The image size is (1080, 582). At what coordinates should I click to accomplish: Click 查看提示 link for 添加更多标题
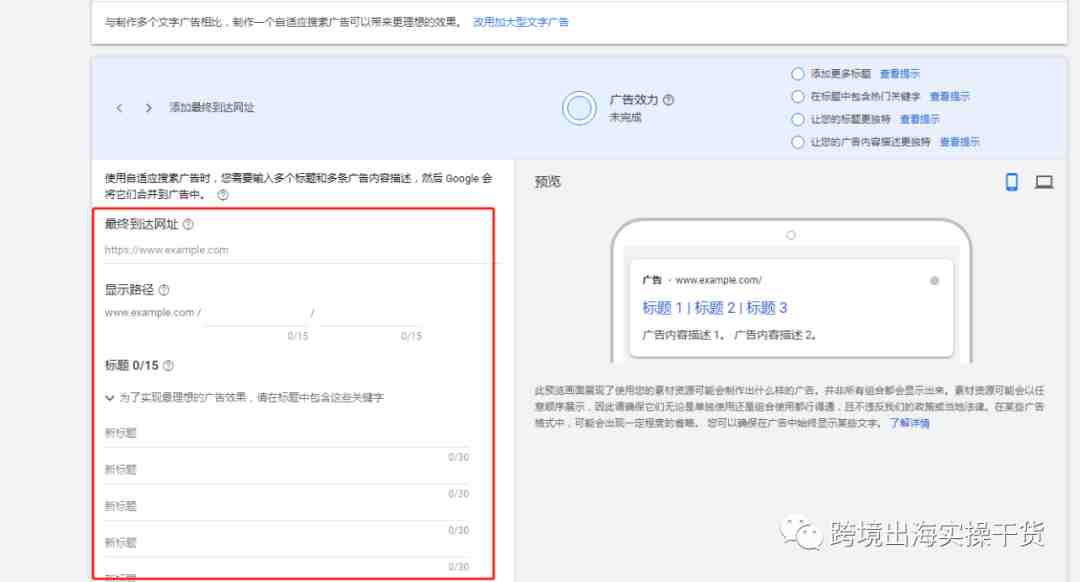tap(900, 74)
